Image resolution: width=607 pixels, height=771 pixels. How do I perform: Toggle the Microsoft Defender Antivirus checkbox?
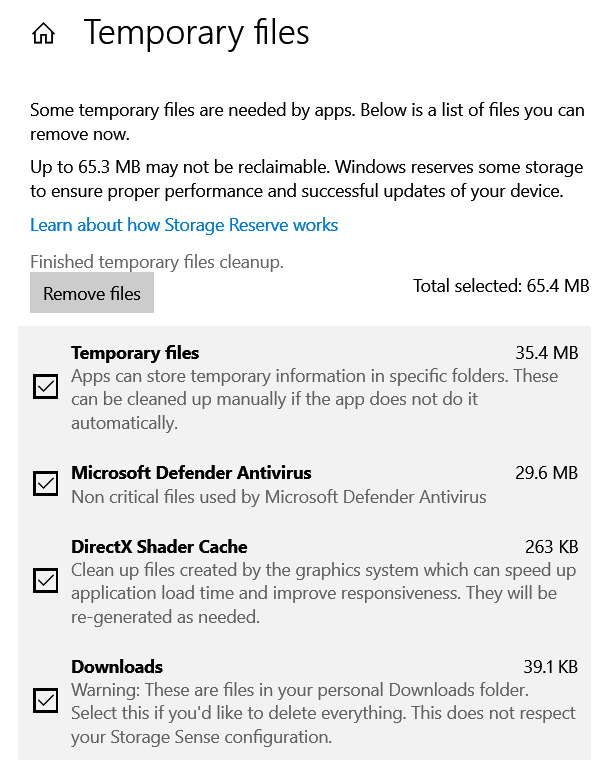(x=45, y=484)
